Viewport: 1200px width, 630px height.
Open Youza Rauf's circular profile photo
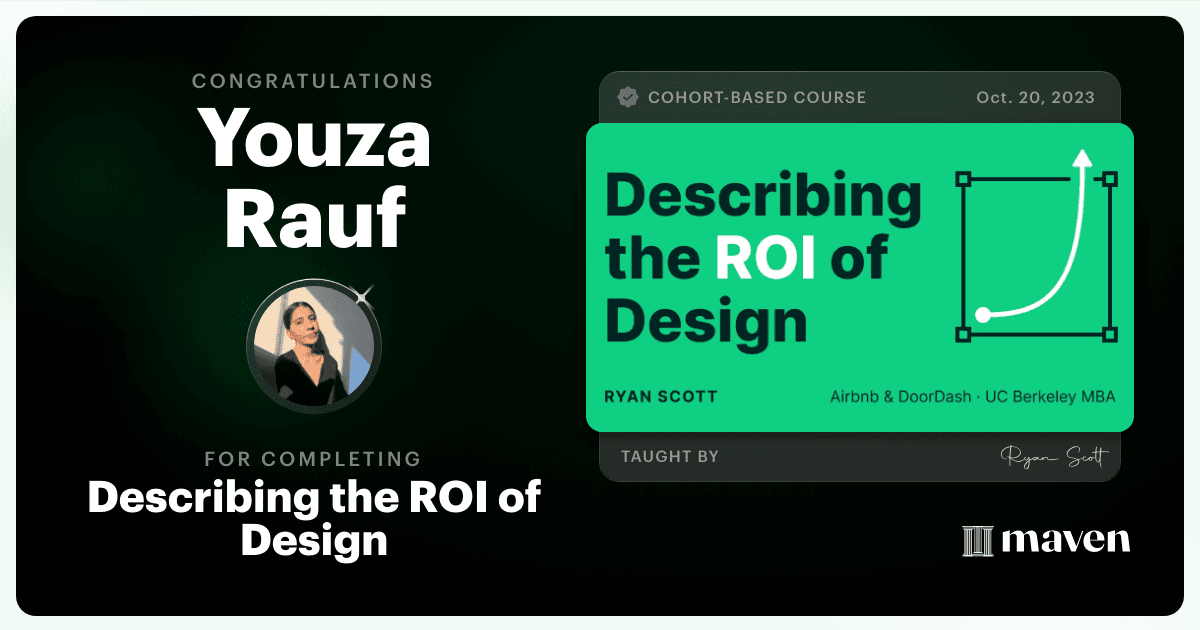coord(313,346)
